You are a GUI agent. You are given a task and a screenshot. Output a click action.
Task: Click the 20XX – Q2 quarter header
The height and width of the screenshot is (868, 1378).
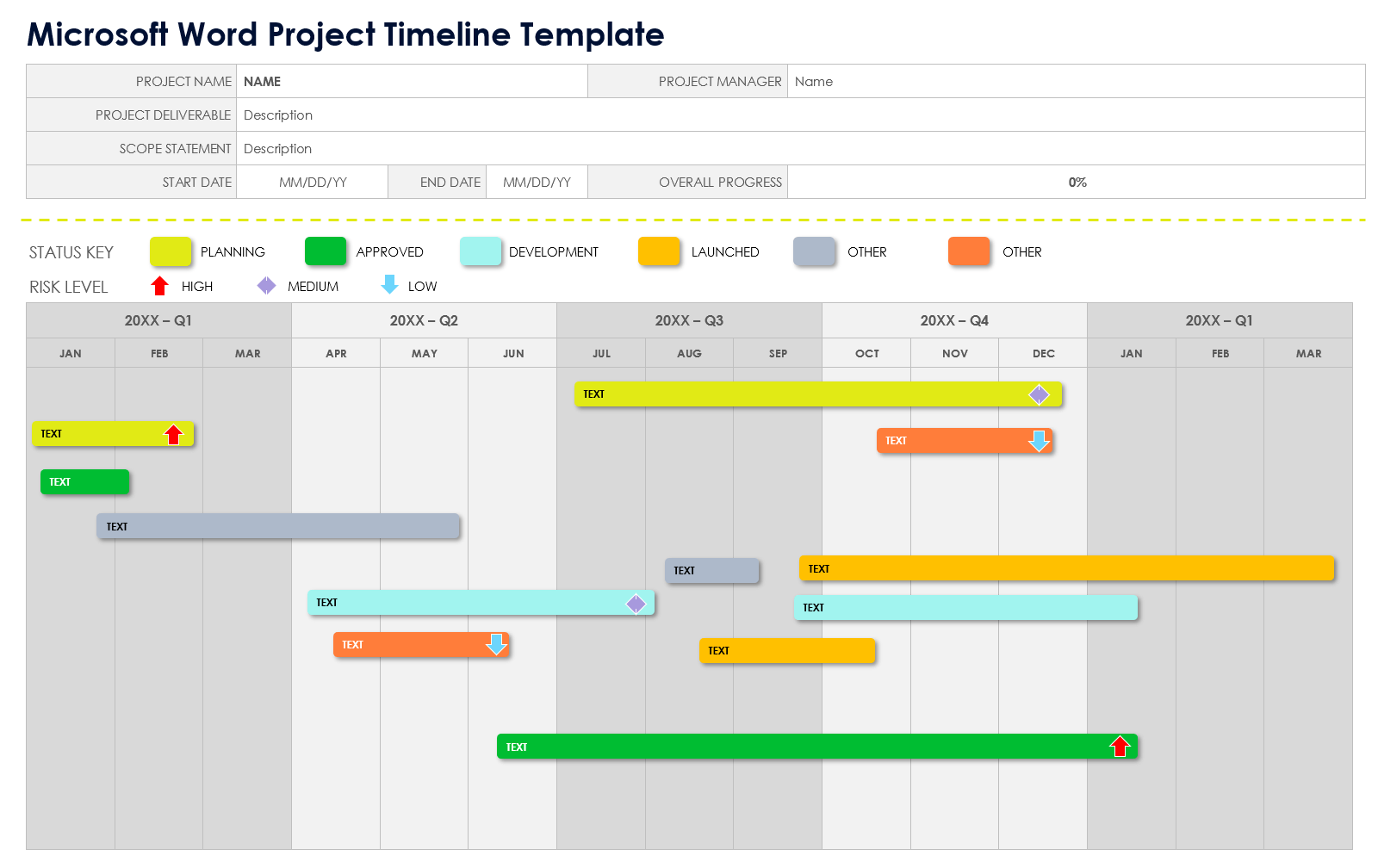point(424,320)
